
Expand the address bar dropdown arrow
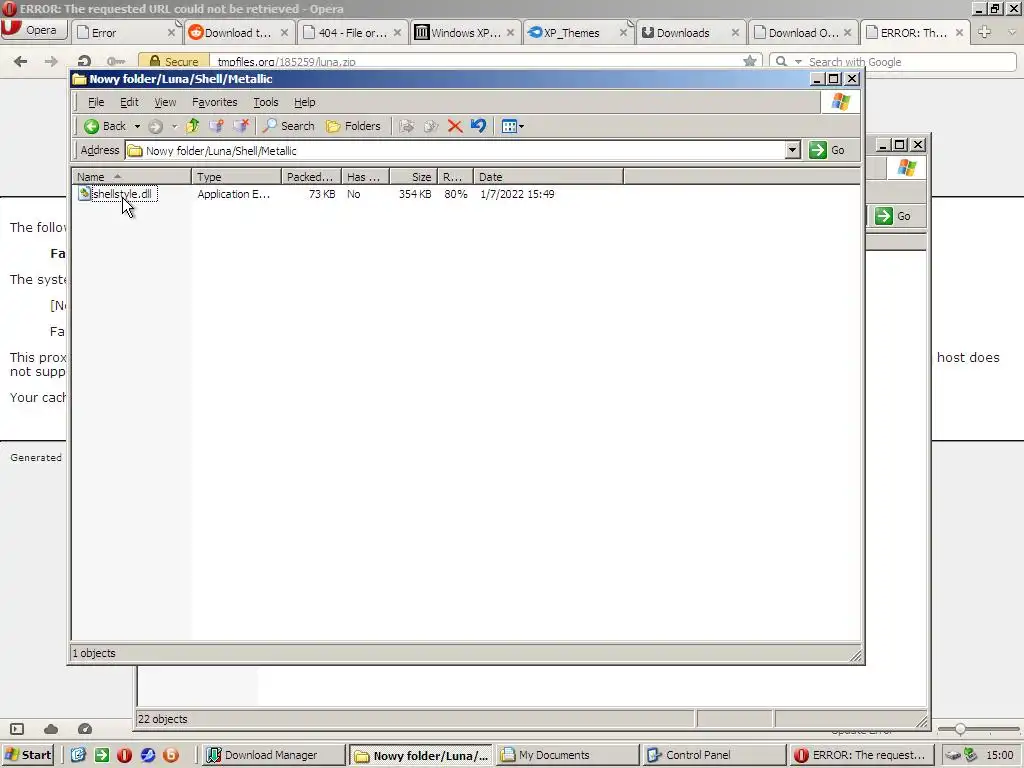tap(793, 151)
